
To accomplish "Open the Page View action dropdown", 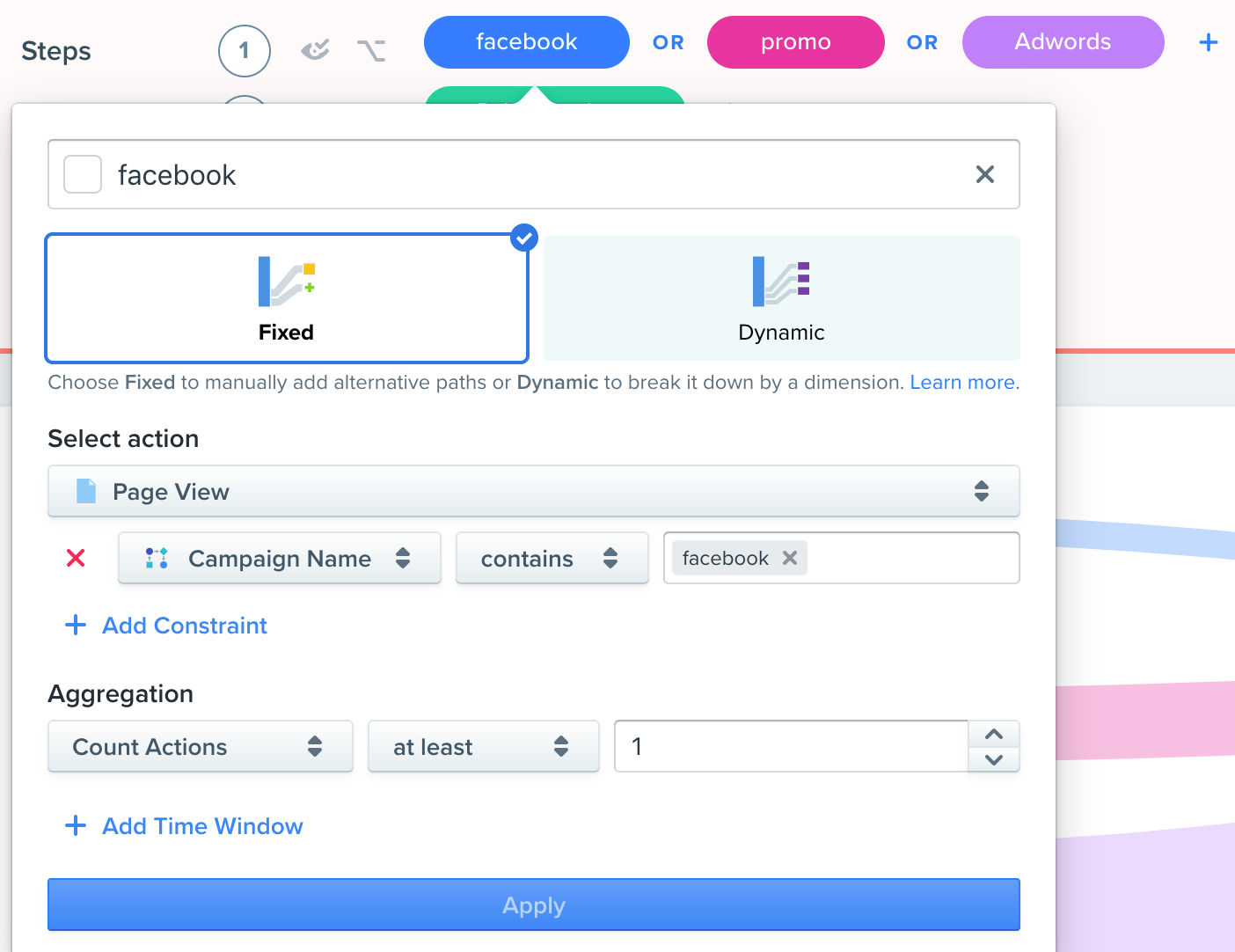I will (534, 491).
